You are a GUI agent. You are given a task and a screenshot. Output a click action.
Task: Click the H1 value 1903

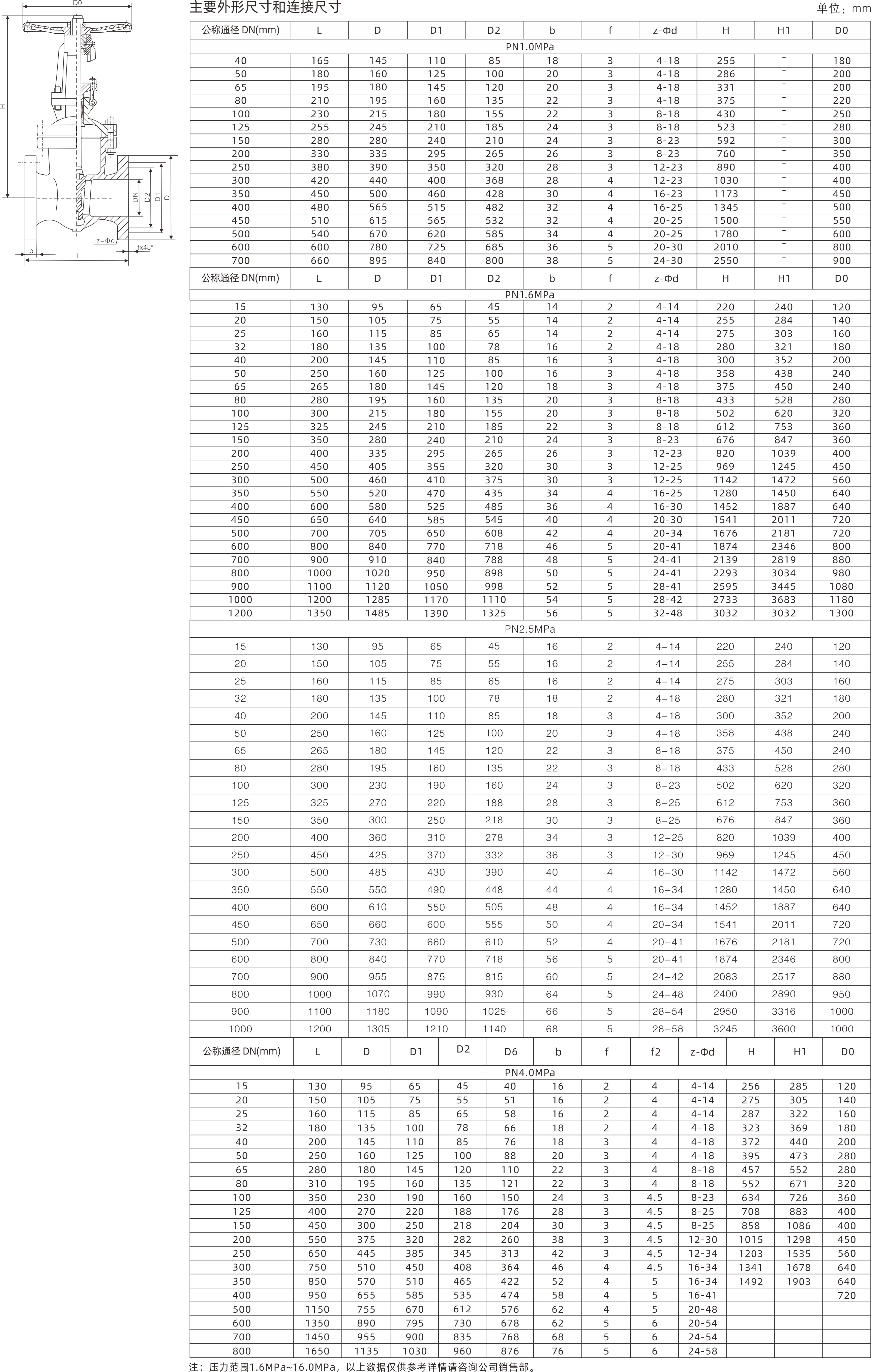click(798, 1281)
